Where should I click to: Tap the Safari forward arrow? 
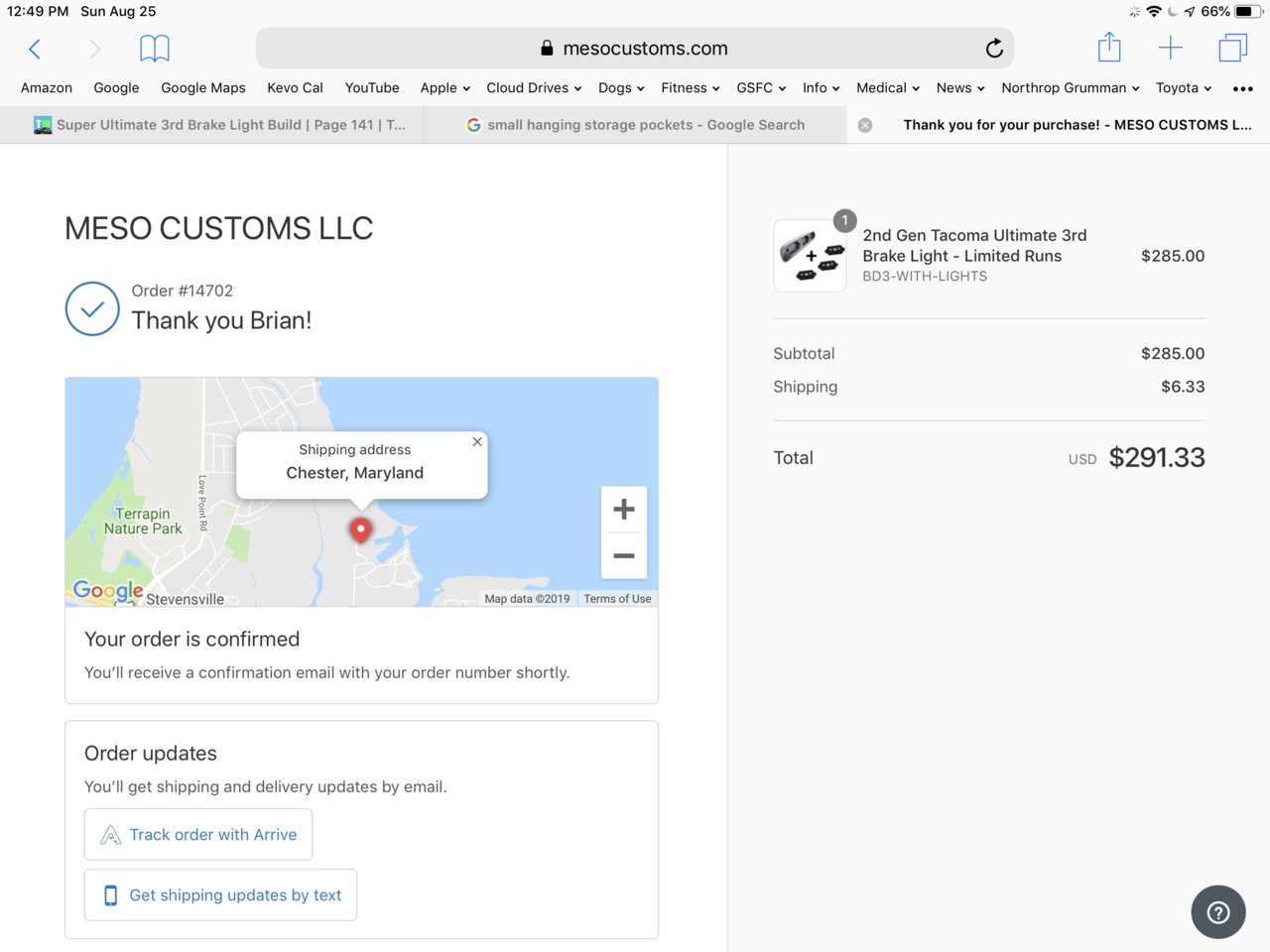(x=95, y=49)
